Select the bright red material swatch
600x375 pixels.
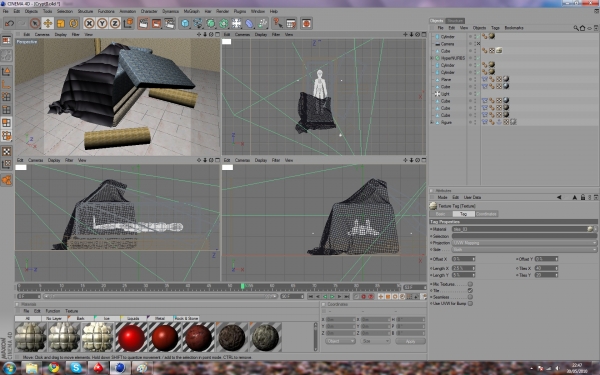point(131,337)
